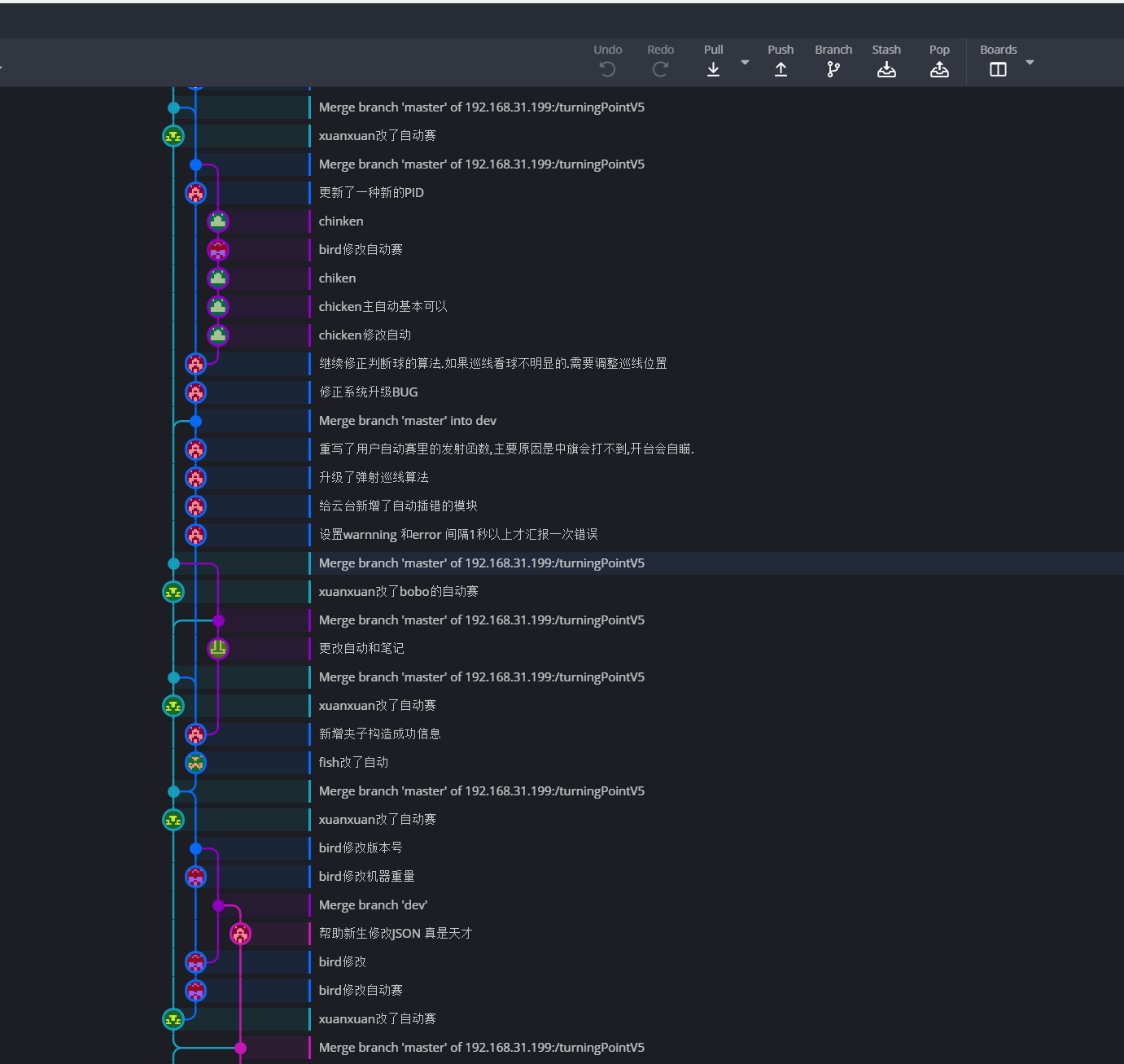The width and height of the screenshot is (1124, 1064).
Task: Select avatar node of commit 'chicken修改自动'
Action: (x=217, y=335)
